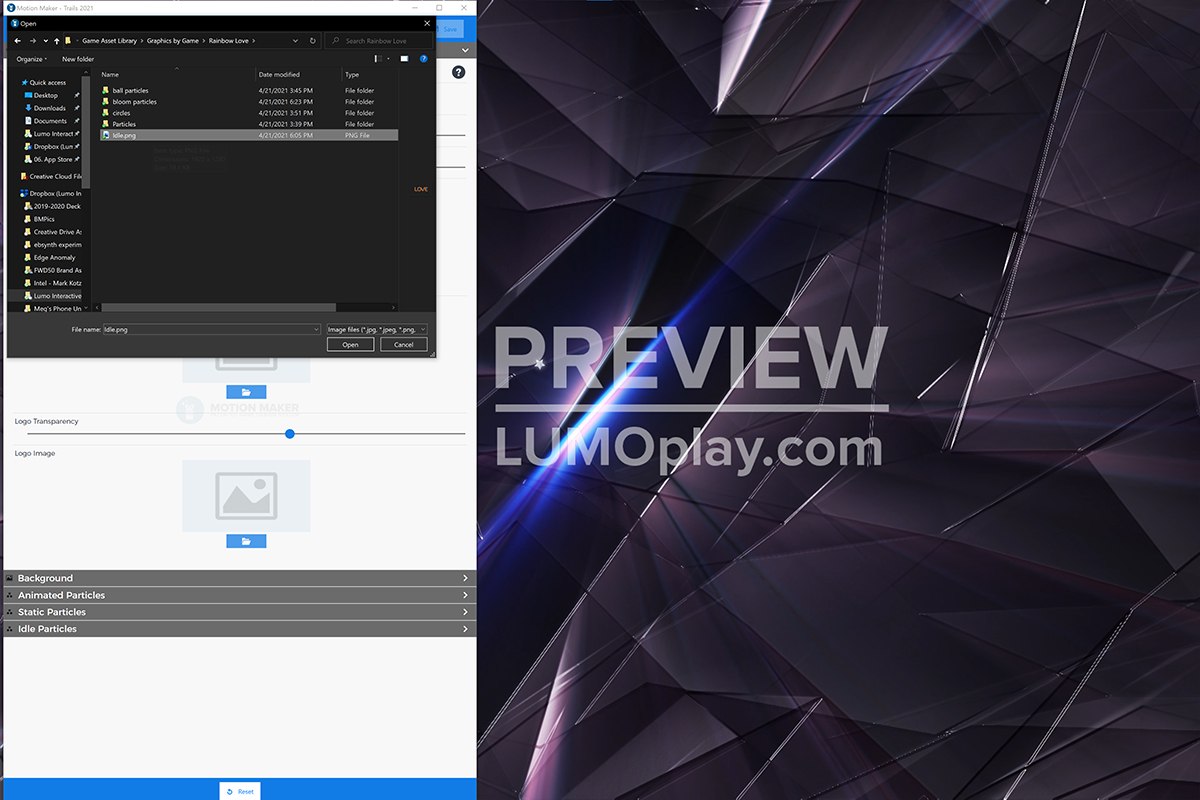Open the 2019-2020 Deck folder in sidebar
Image resolution: width=1200 pixels, height=800 pixels.
pyautogui.click(x=57, y=206)
